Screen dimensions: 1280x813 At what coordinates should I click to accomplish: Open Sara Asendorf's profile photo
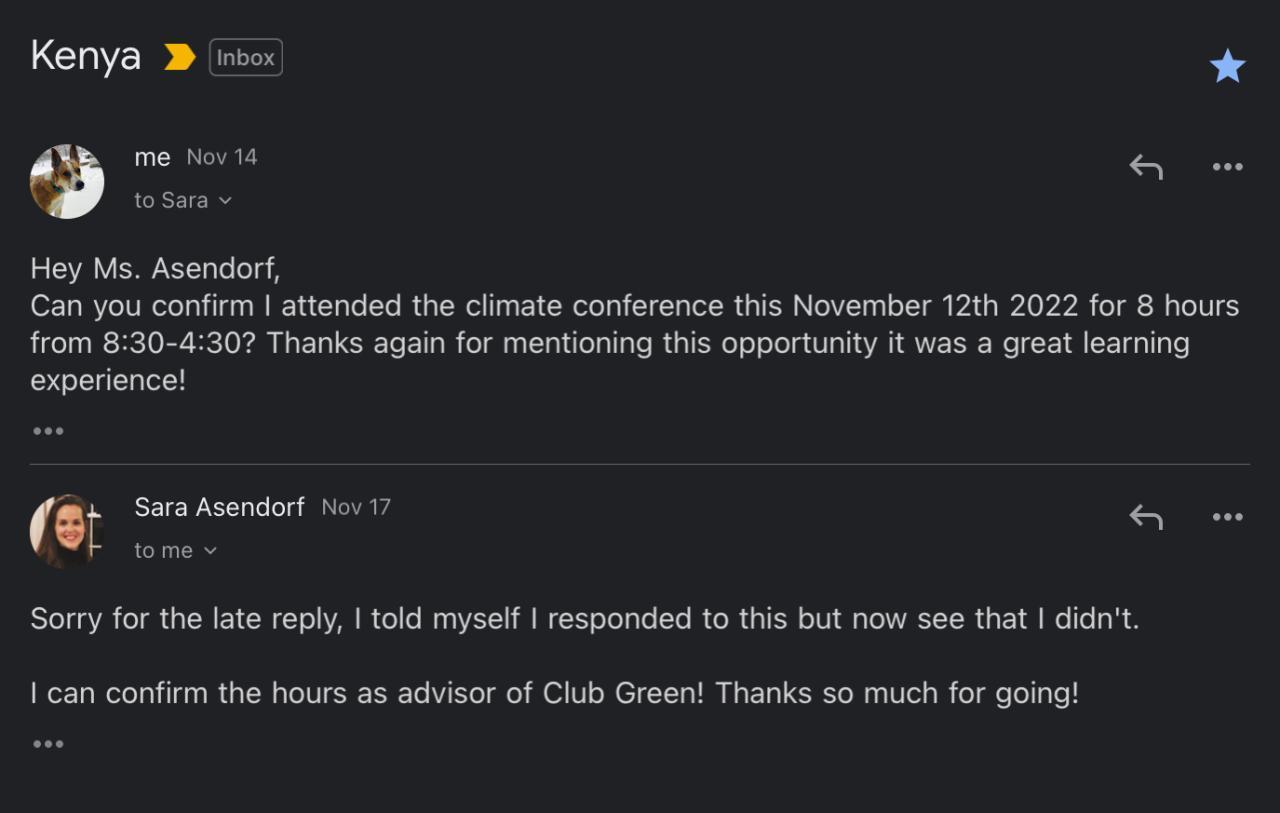coord(67,531)
